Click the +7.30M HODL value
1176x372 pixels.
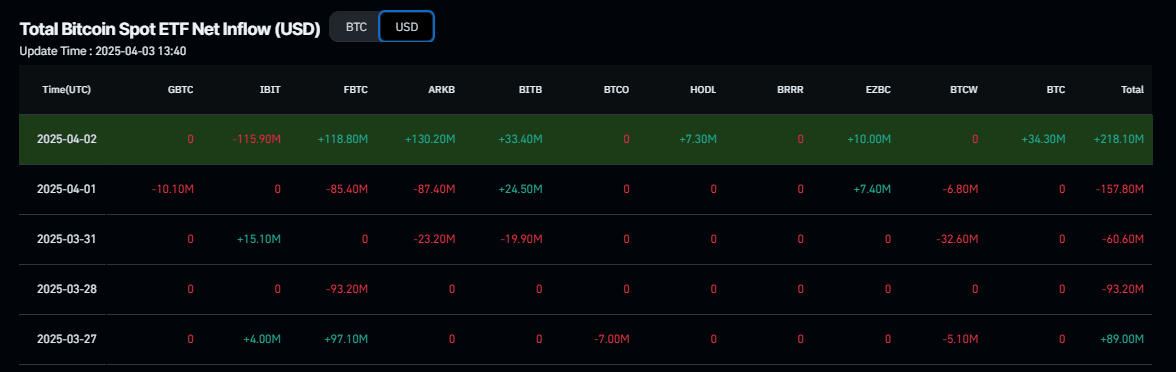point(697,140)
